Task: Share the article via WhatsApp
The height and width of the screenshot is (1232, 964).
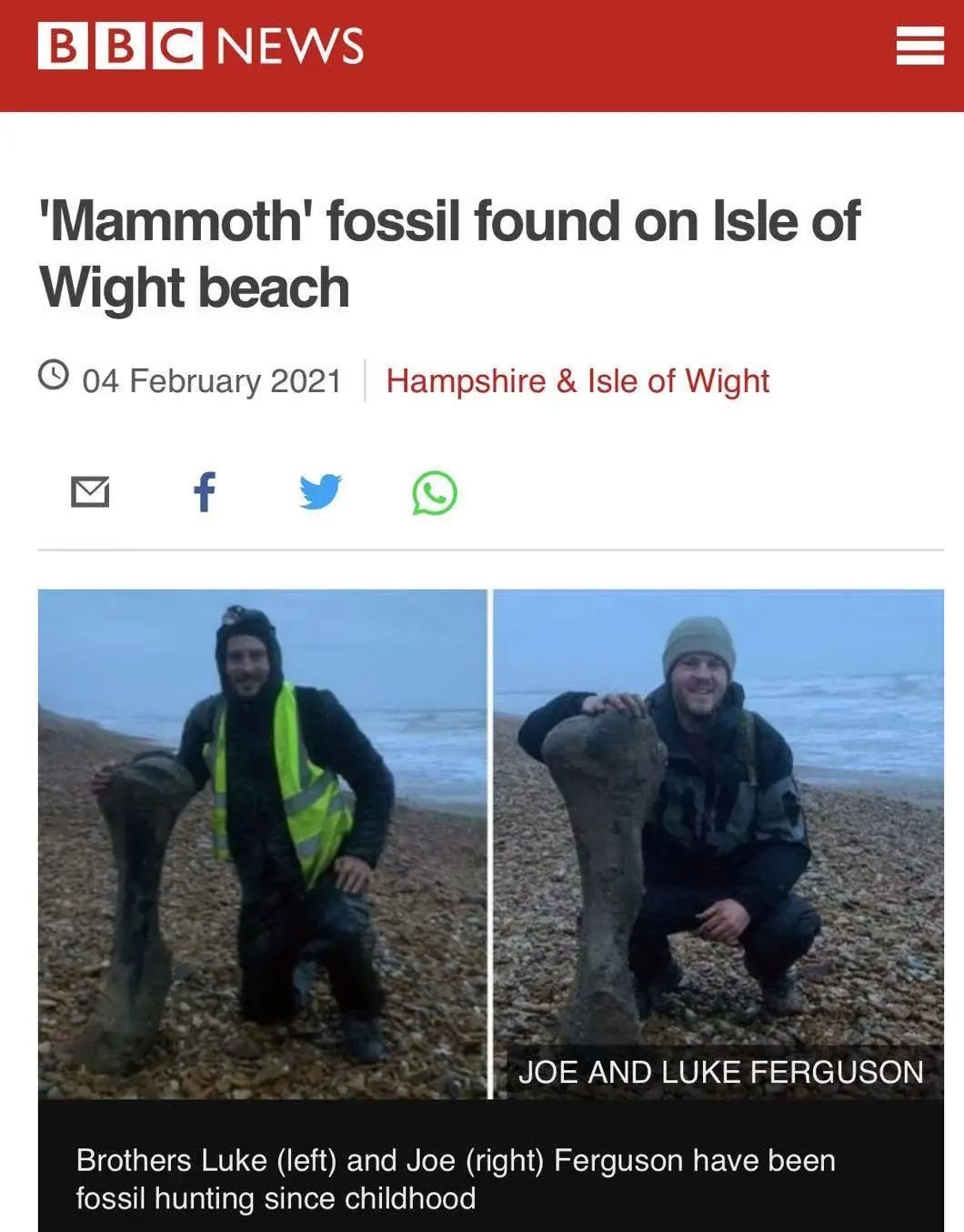Action: pyautogui.click(x=435, y=493)
